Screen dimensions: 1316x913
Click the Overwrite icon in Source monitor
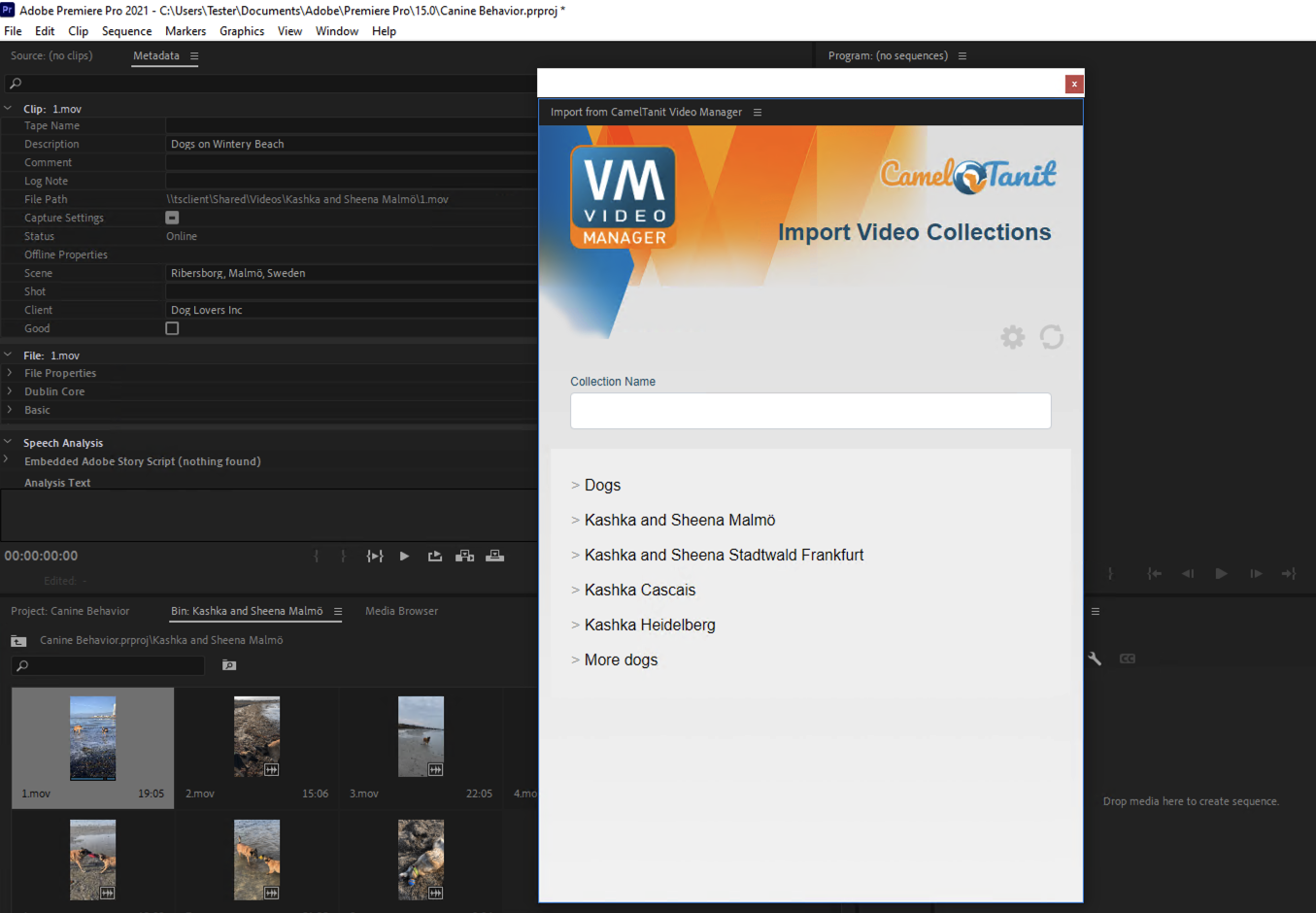pos(495,557)
